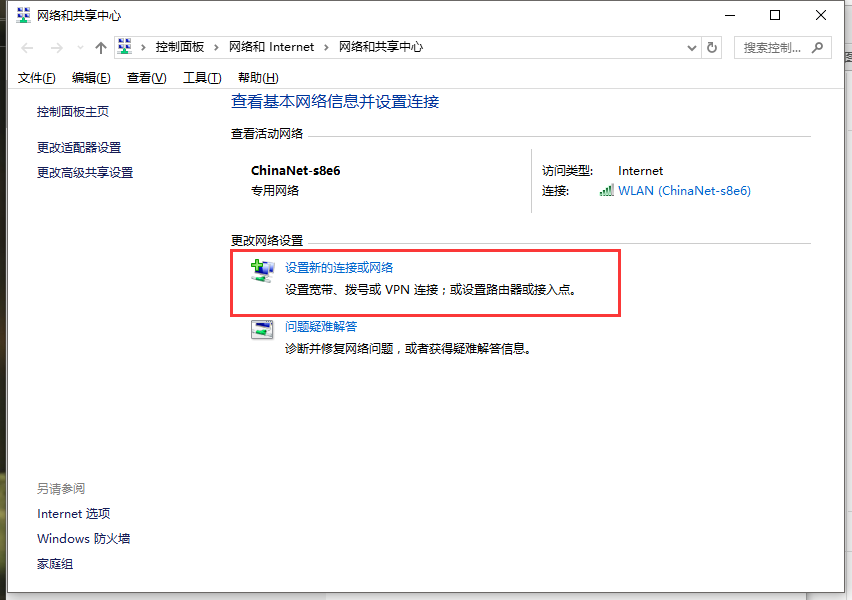Open recent locations dropdown arrow
Image resolution: width=852 pixels, height=600 pixels.
point(80,48)
